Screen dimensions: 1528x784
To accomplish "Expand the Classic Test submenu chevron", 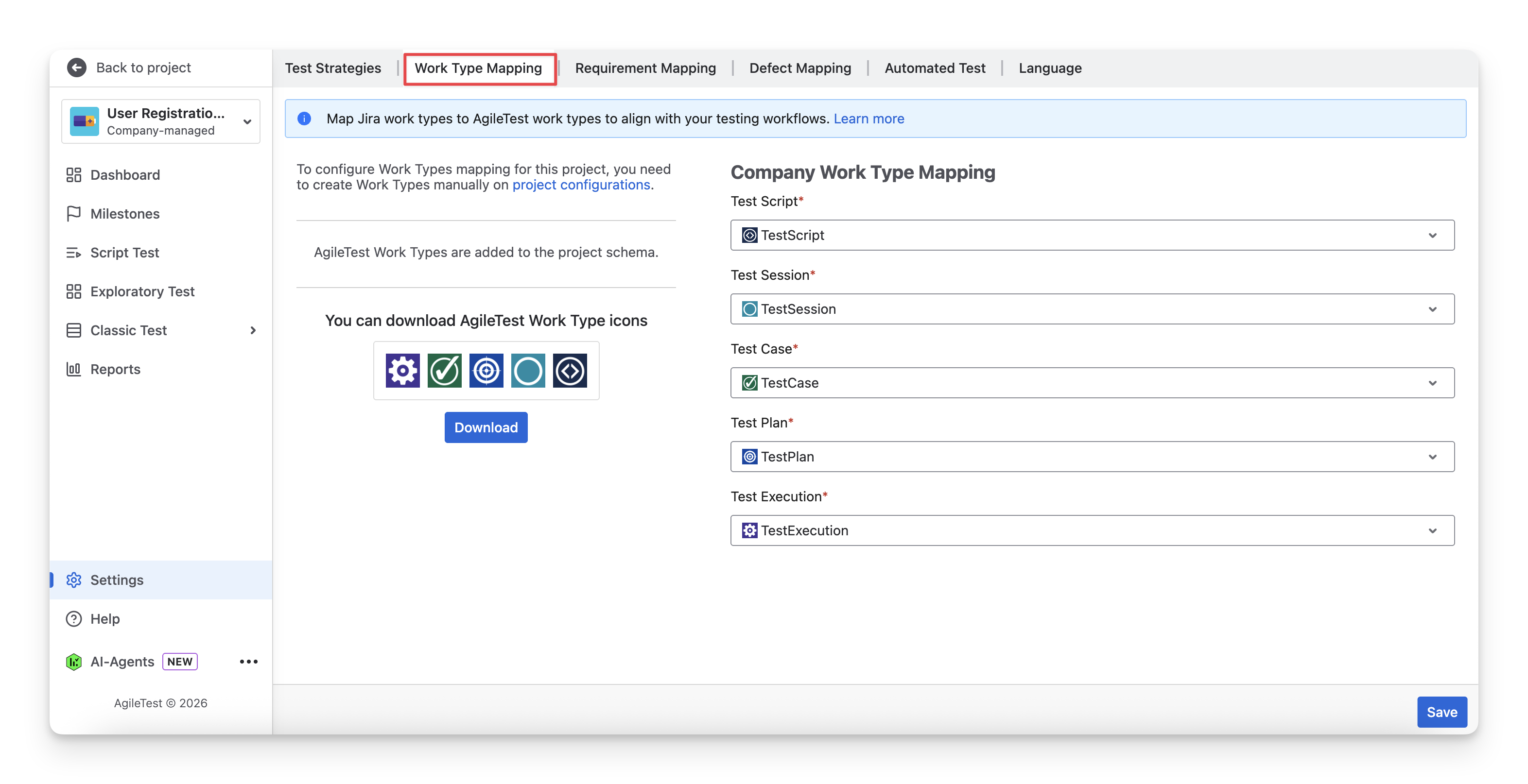I will click(253, 330).
